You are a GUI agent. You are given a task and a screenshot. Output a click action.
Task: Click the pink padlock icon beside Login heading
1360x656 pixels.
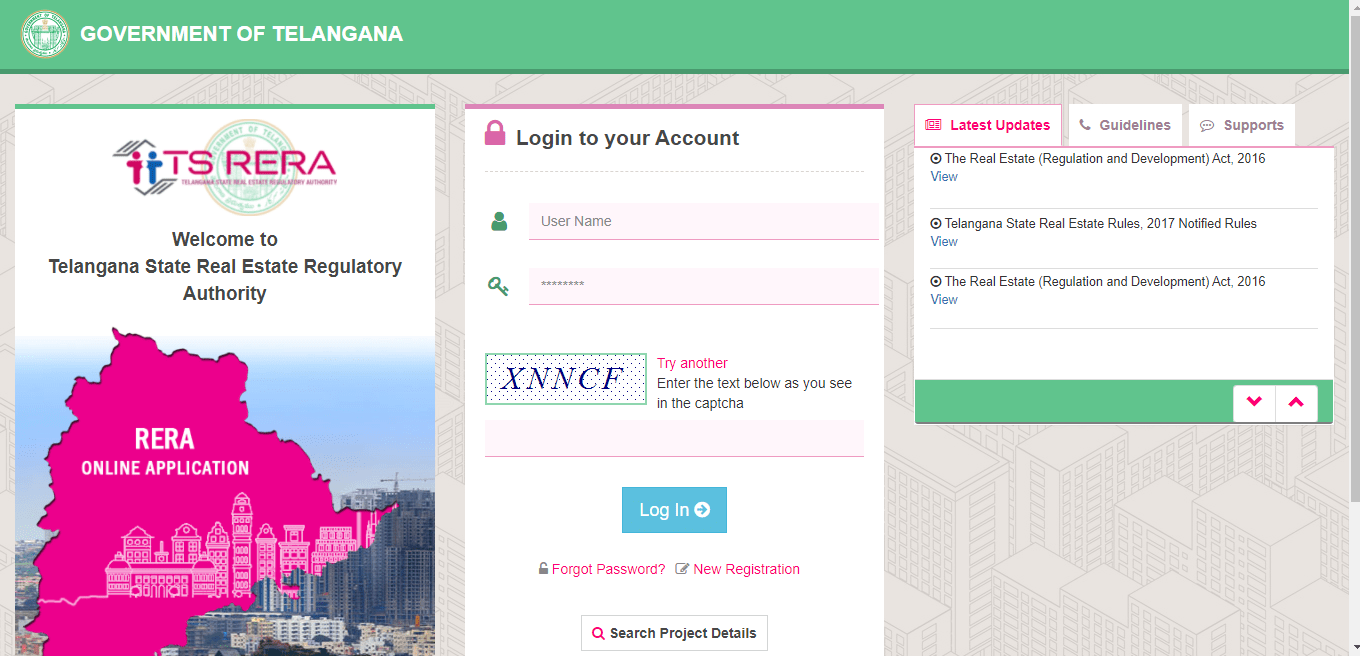495,133
